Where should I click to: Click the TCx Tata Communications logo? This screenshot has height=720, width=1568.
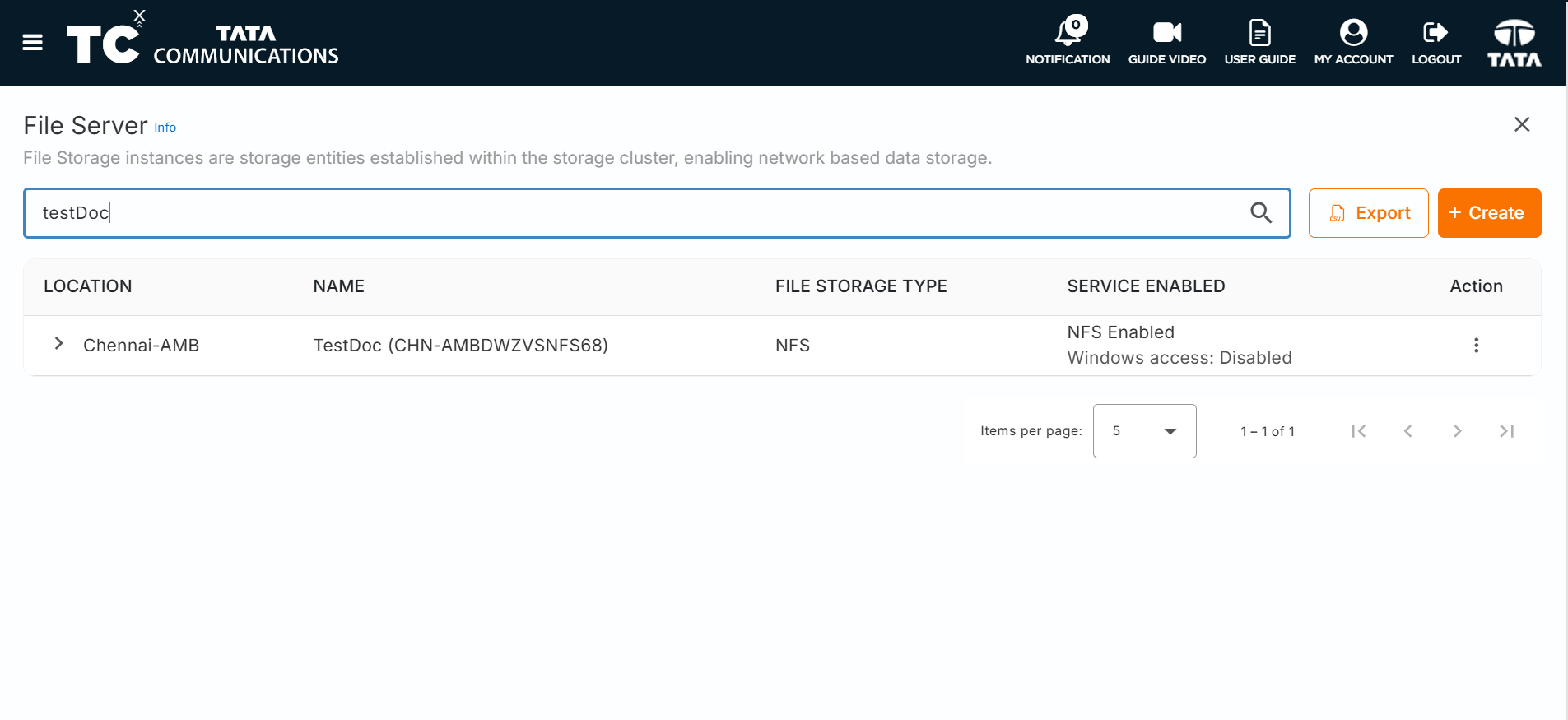click(202, 39)
